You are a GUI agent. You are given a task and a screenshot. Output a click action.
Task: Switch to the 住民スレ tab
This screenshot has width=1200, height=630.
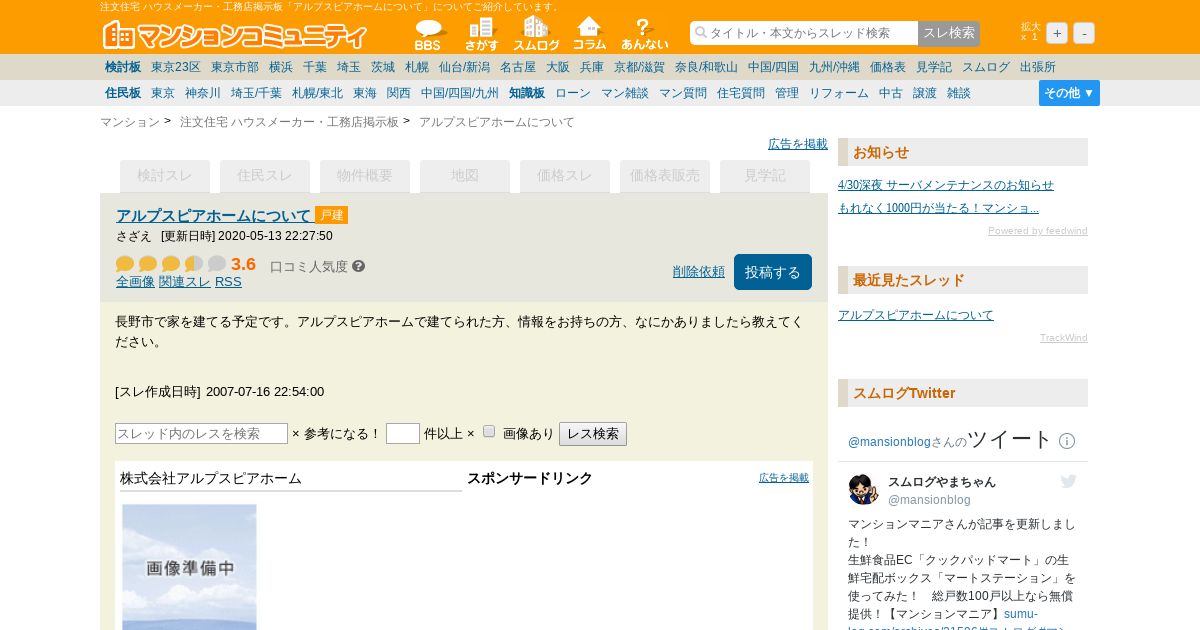[x=265, y=176]
